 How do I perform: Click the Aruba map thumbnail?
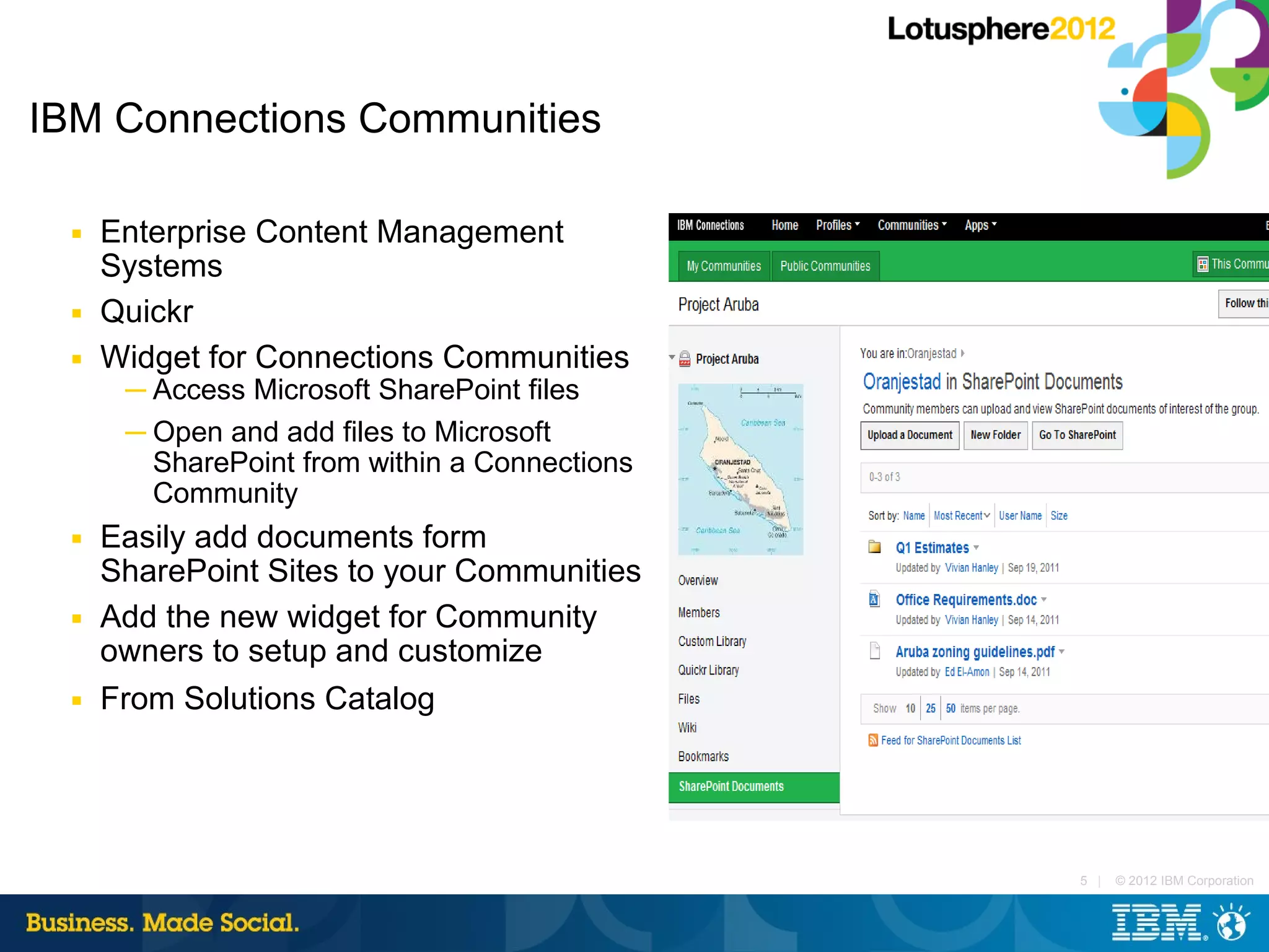point(740,469)
